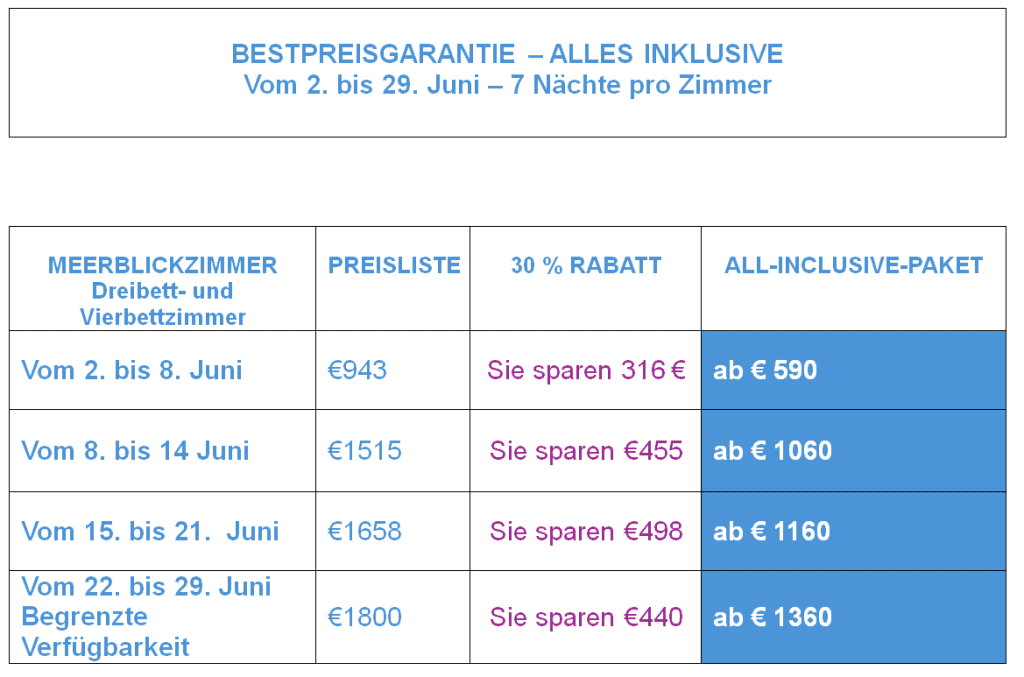Click the BESTPREISGARANTIE – ALLES INKLUSIVE heading

(507, 54)
